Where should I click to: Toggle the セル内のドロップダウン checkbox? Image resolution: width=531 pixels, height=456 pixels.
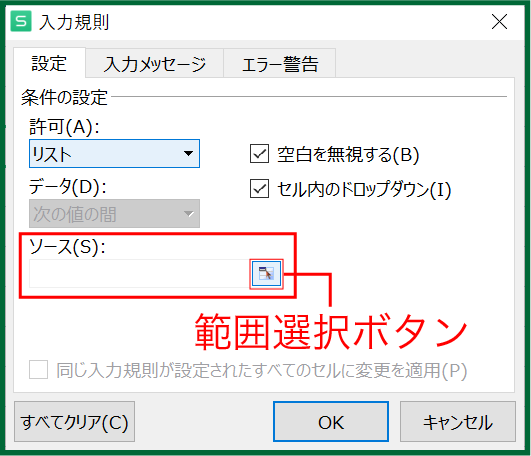[259, 188]
